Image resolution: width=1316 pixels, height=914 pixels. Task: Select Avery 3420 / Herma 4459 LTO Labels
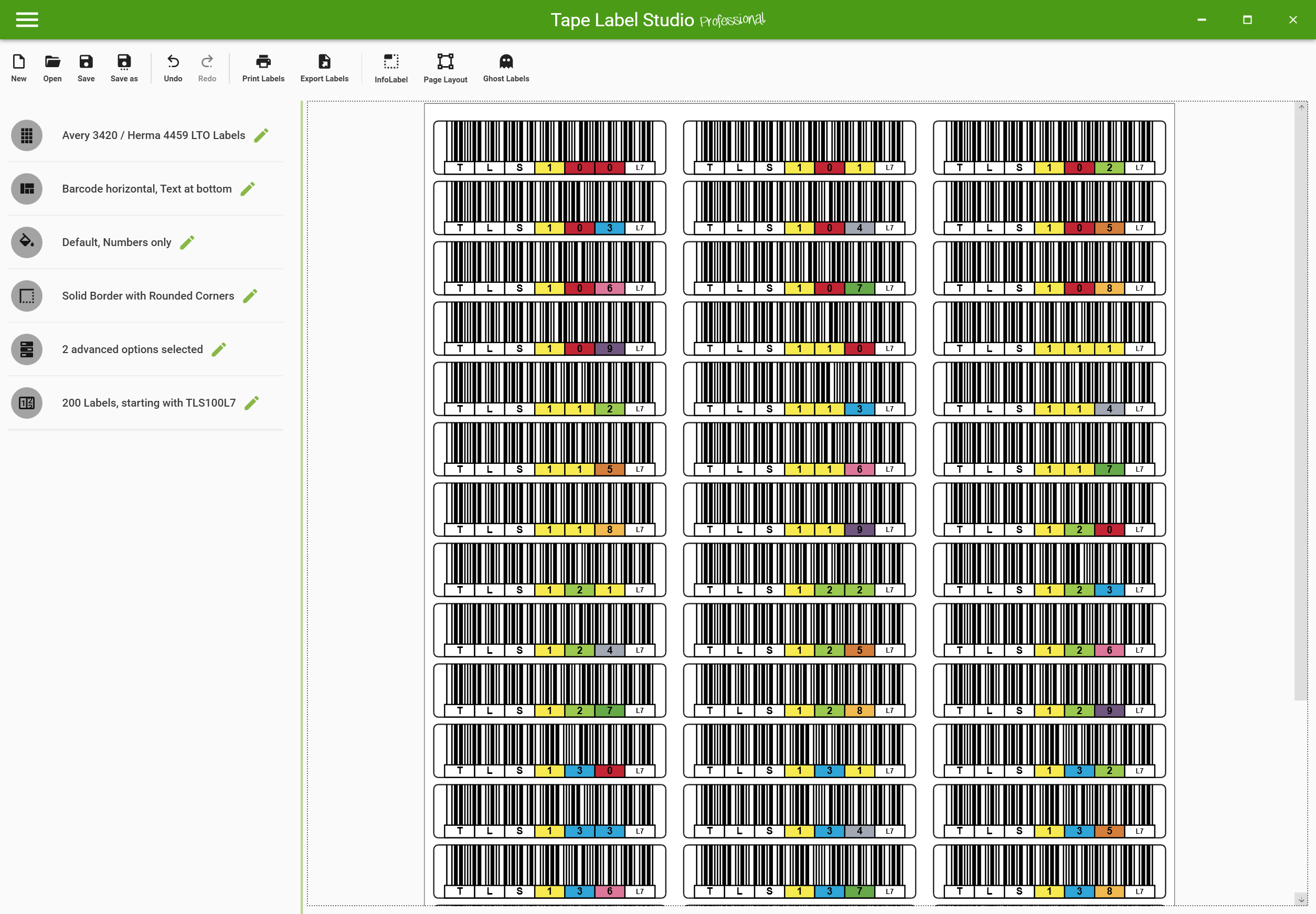pyautogui.click(x=153, y=136)
